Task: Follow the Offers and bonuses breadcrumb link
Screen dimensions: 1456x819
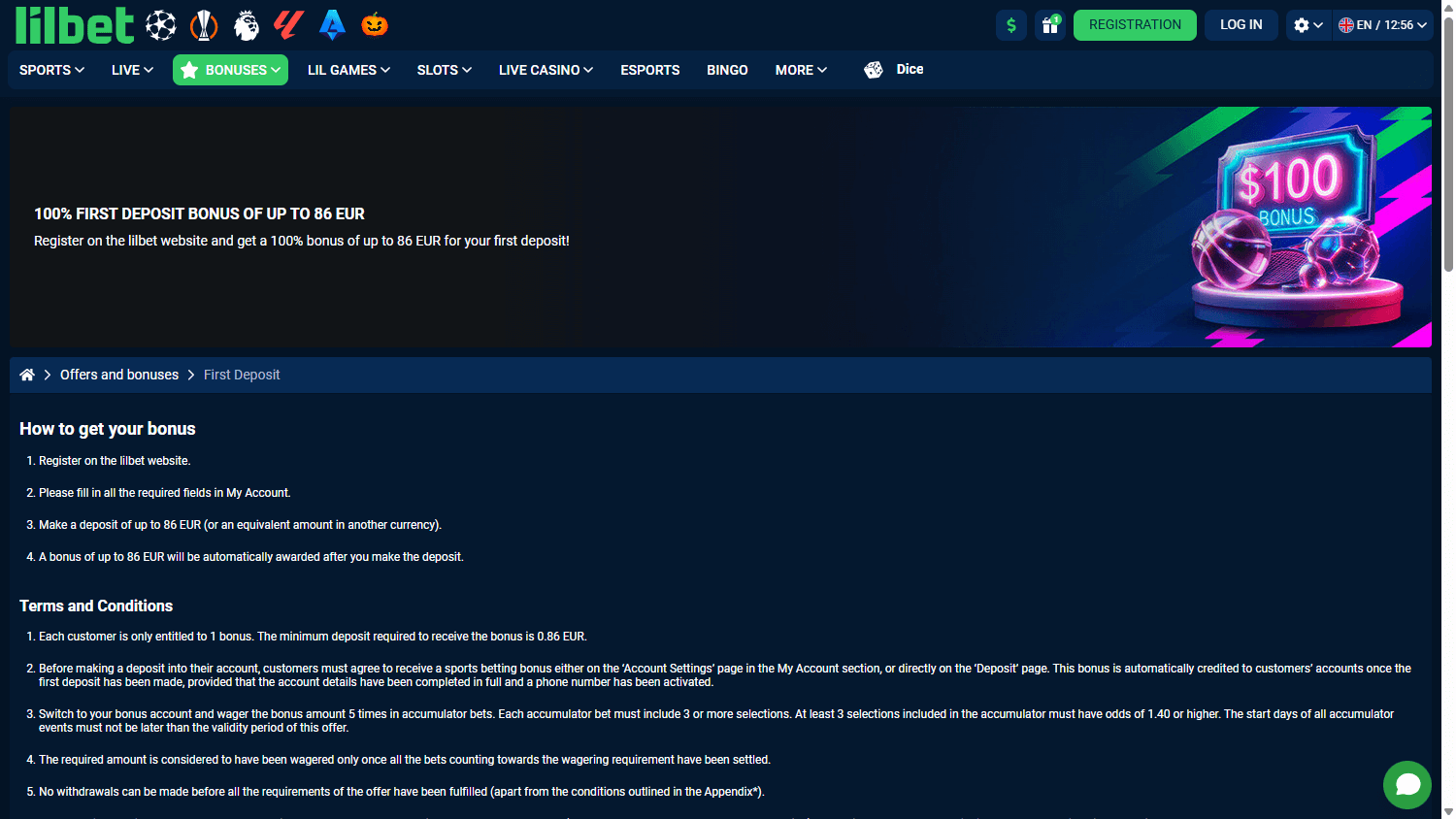Action: tap(119, 375)
